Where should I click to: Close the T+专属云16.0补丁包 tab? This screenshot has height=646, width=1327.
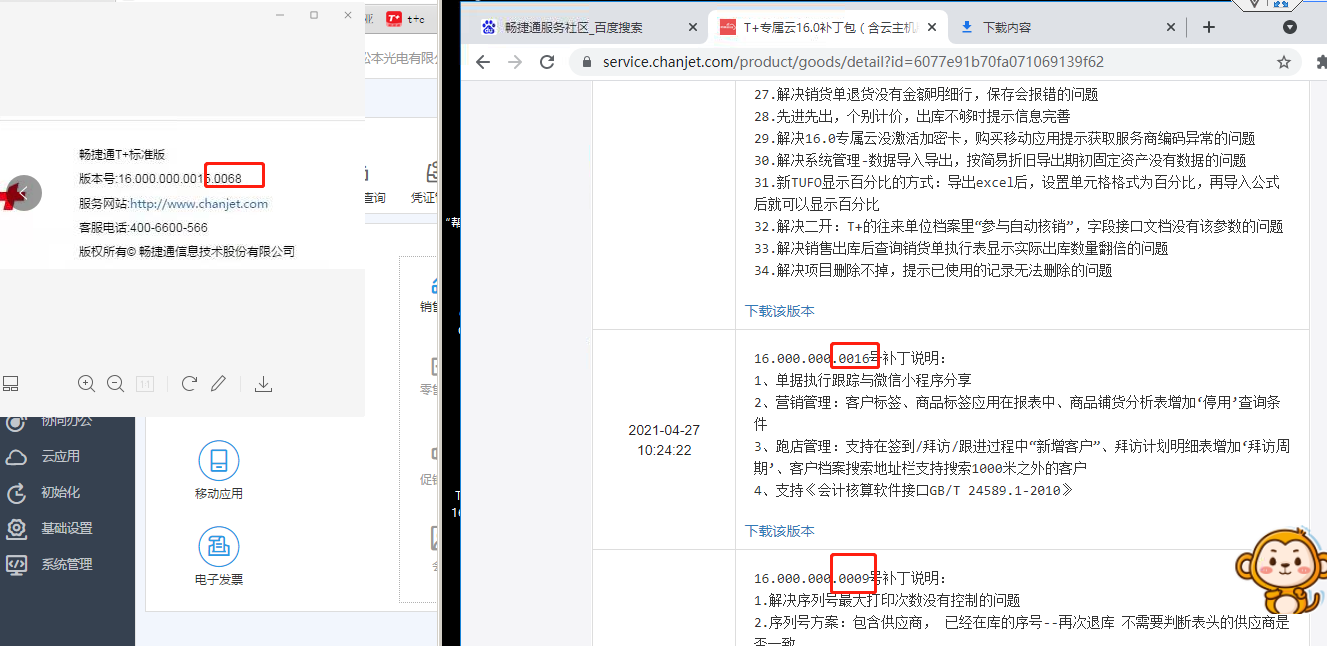tap(930, 27)
